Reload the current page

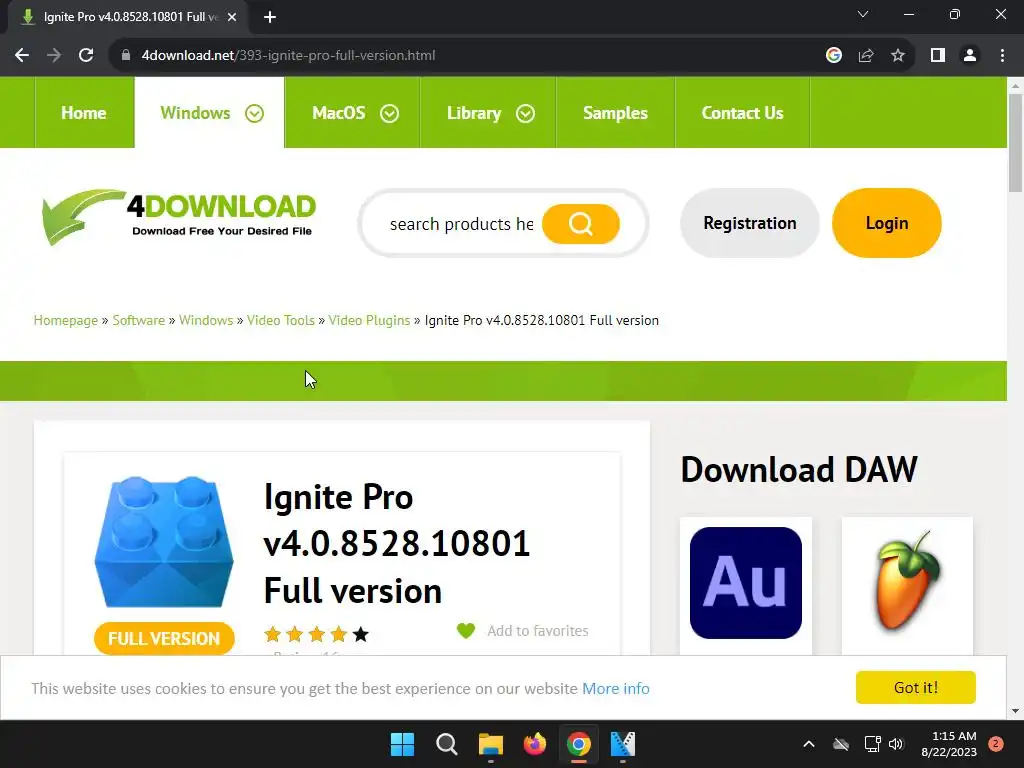click(x=86, y=56)
